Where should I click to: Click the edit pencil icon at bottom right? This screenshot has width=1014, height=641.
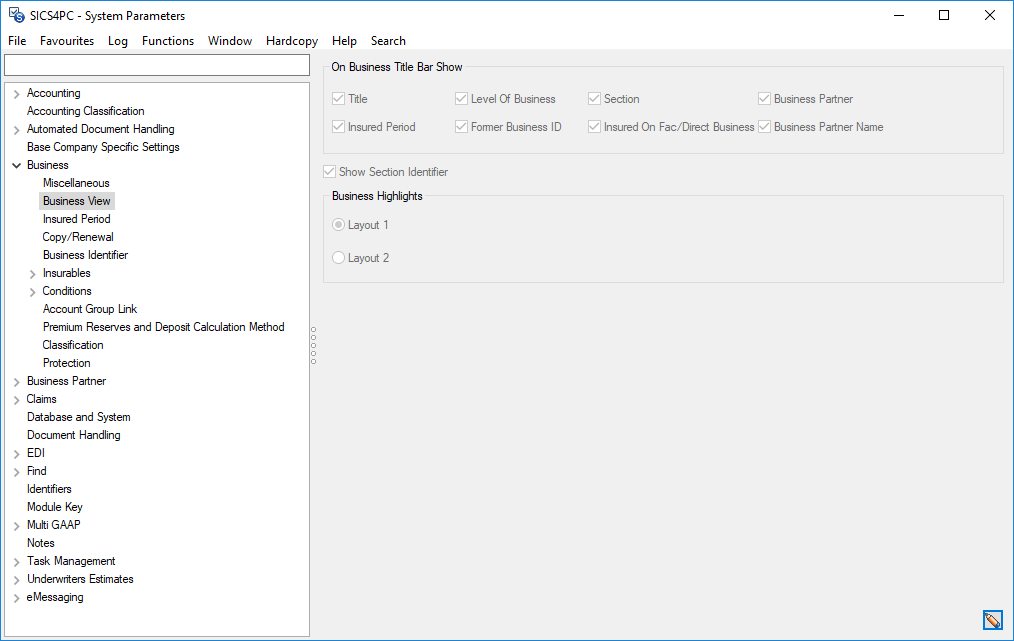(x=992, y=620)
